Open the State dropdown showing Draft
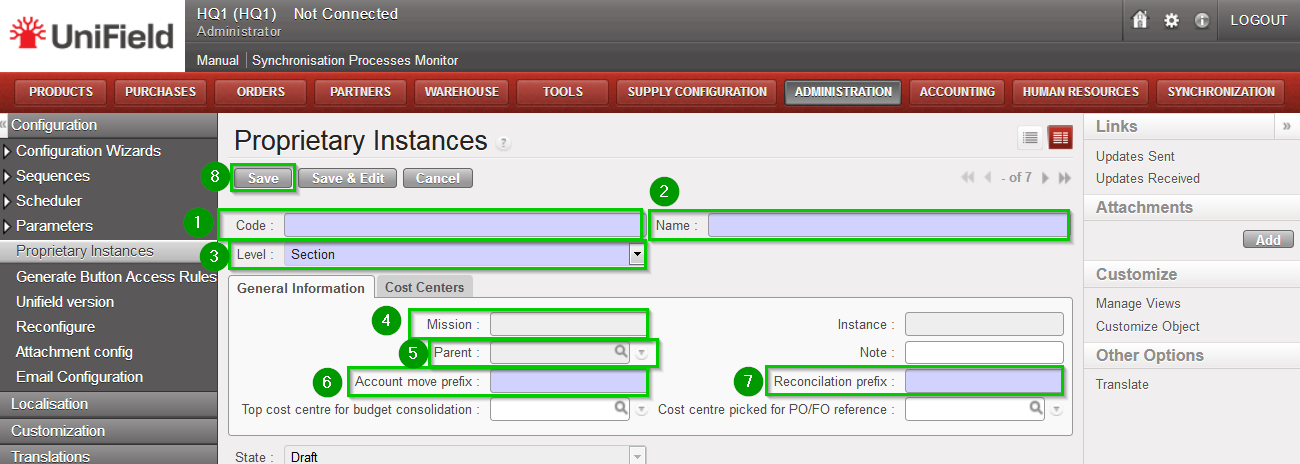 [636, 457]
